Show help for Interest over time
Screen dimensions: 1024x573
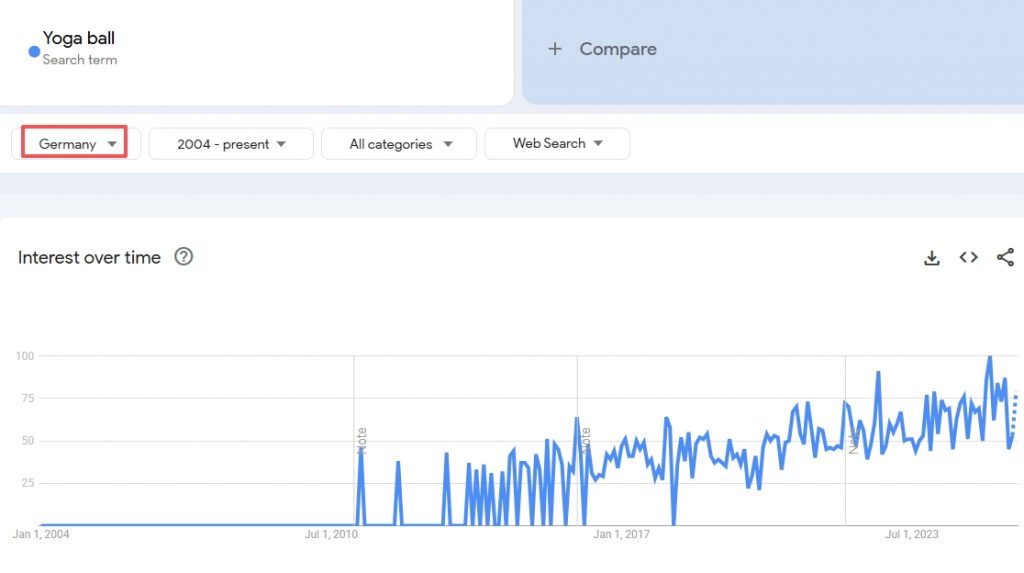click(183, 257)
